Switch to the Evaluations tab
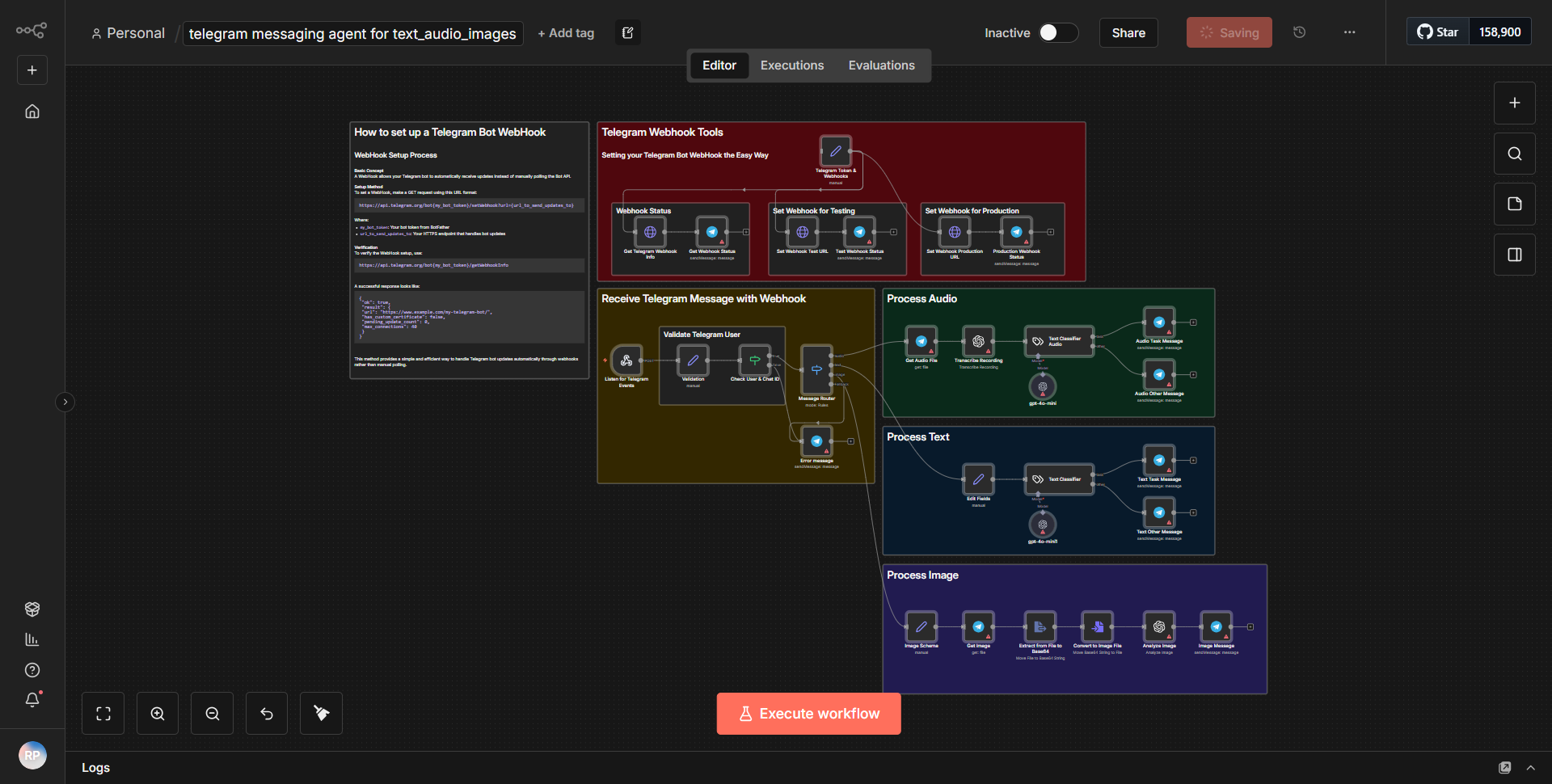Image resolution: width=1552 pixels, height=784 pixels. point(882,65)
